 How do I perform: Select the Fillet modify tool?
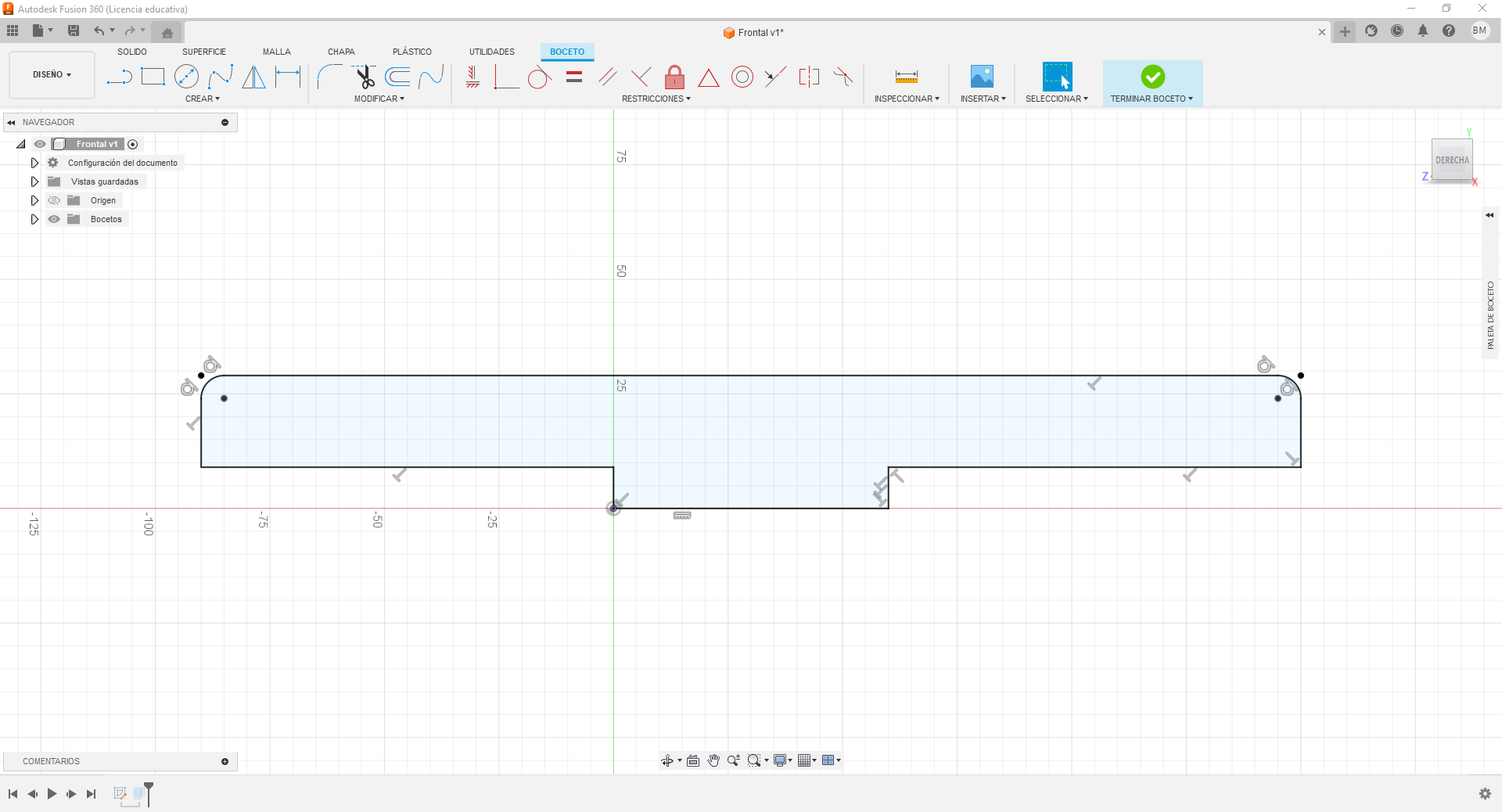(x=329, y=77)
